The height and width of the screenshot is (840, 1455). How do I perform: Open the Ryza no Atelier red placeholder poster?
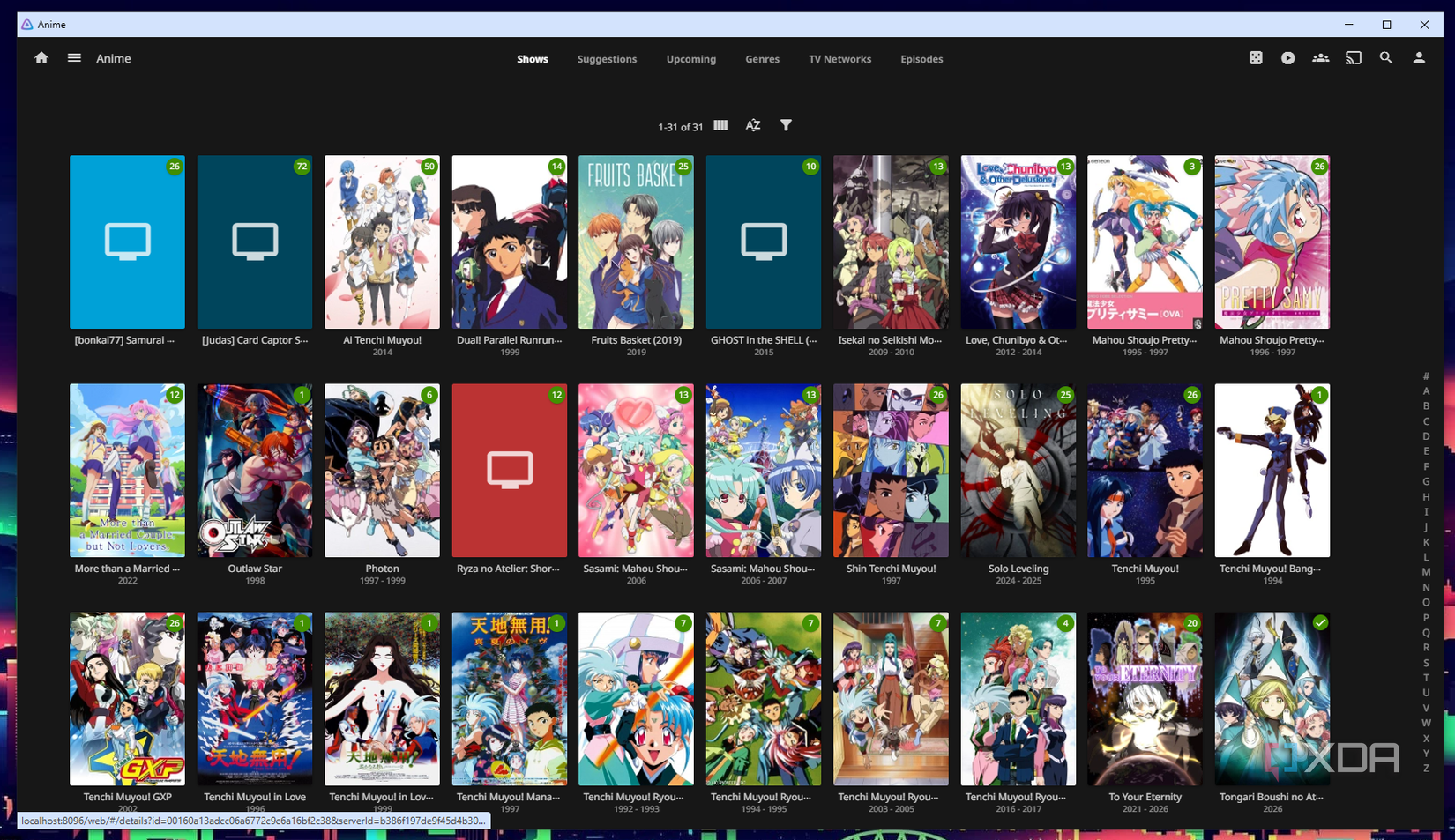510,471
